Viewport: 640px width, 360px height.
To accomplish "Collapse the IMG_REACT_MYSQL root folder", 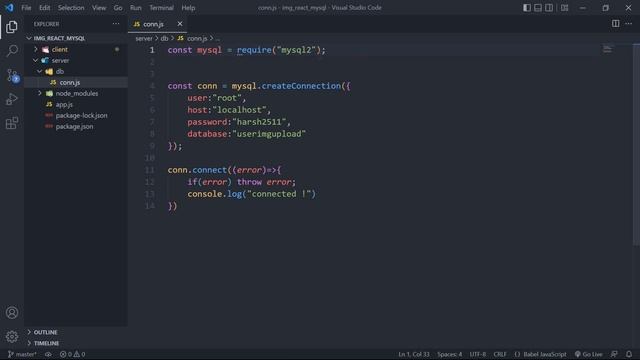I will pos(29,38).
